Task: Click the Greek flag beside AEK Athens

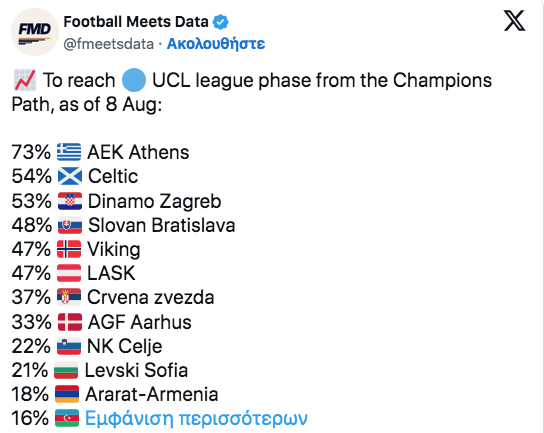Action: point(69,152)
